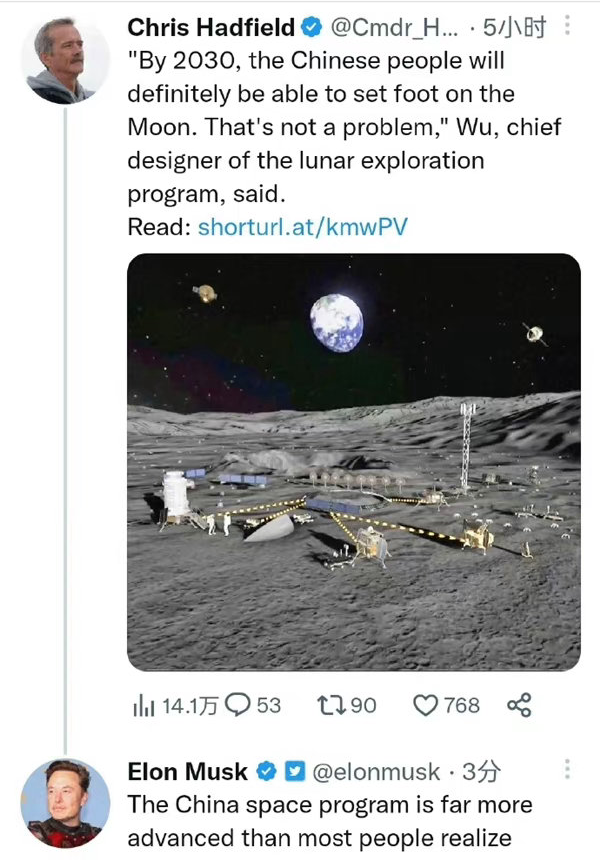The height and width of the screenshot is (863, 600).
Task: View analytics icon showing 14.1万 views
Action: click(x=141, y=706)
